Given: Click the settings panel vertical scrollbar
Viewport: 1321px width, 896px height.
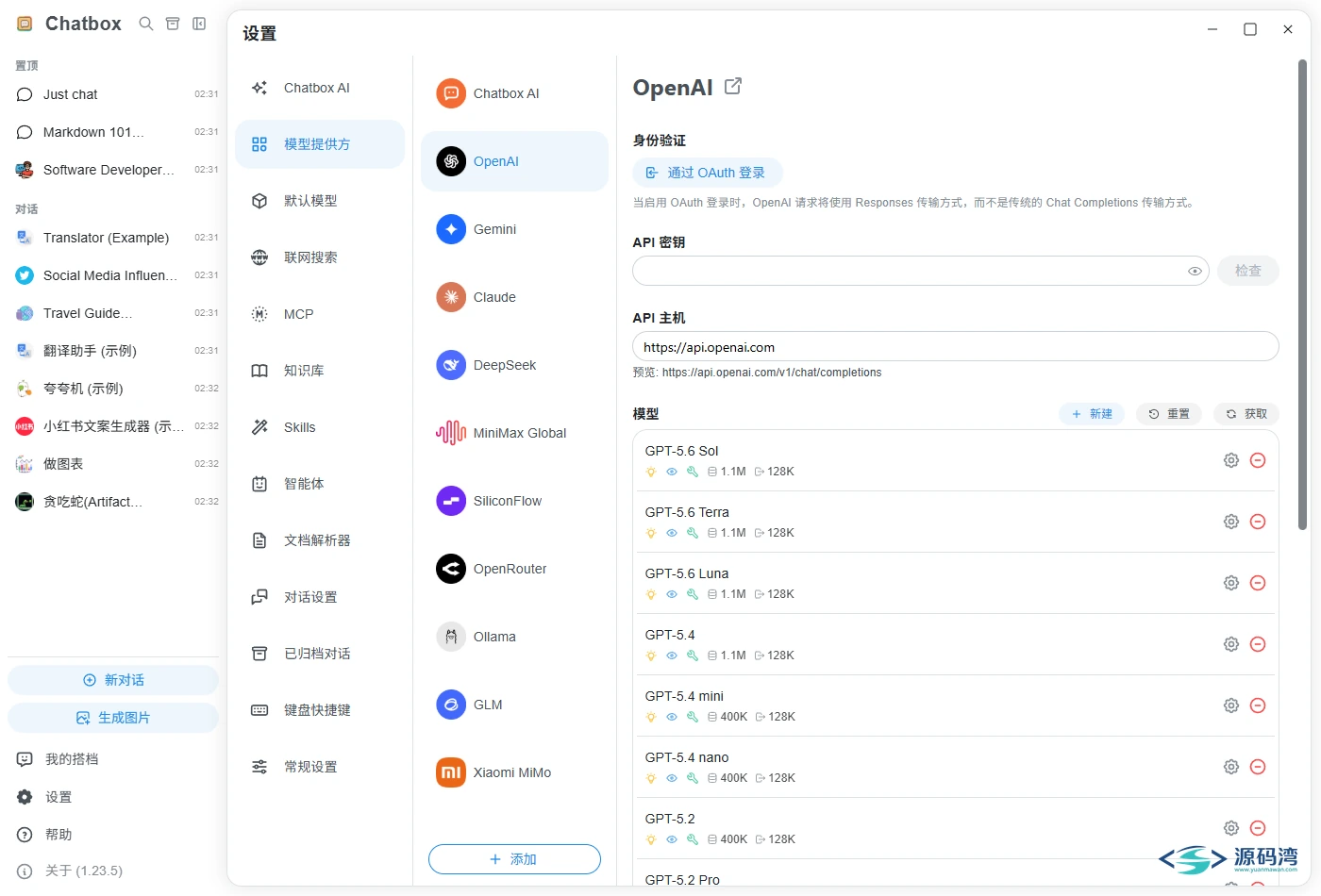Looking at the screenshot, I should [x=1303, y=294].
